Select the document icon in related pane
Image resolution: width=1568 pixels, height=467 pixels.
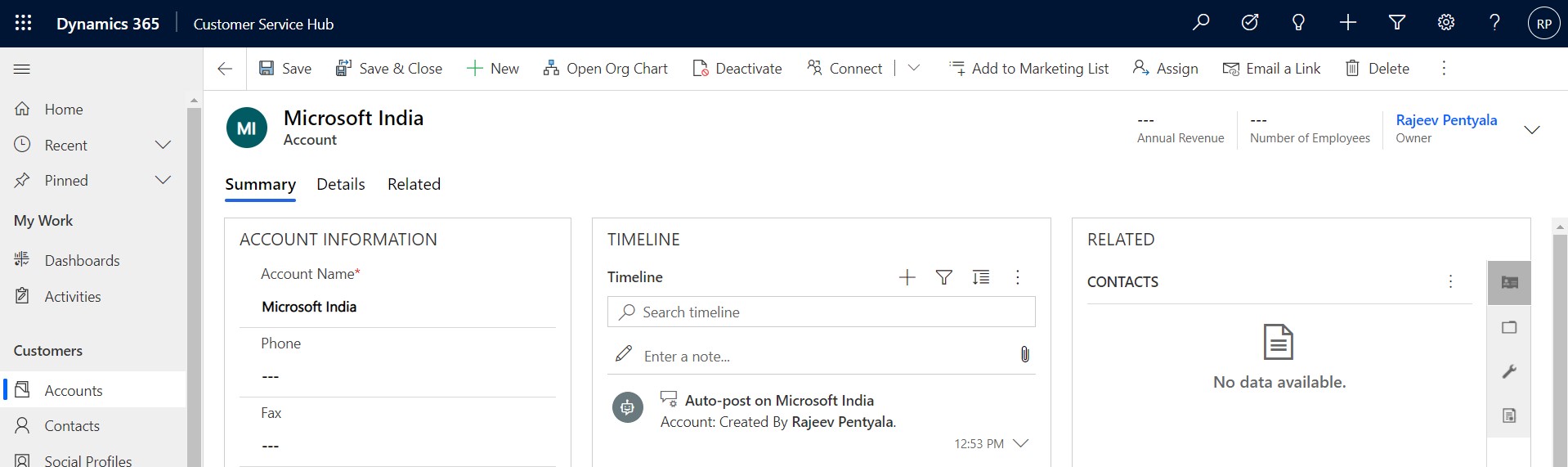coord(1509,415)
